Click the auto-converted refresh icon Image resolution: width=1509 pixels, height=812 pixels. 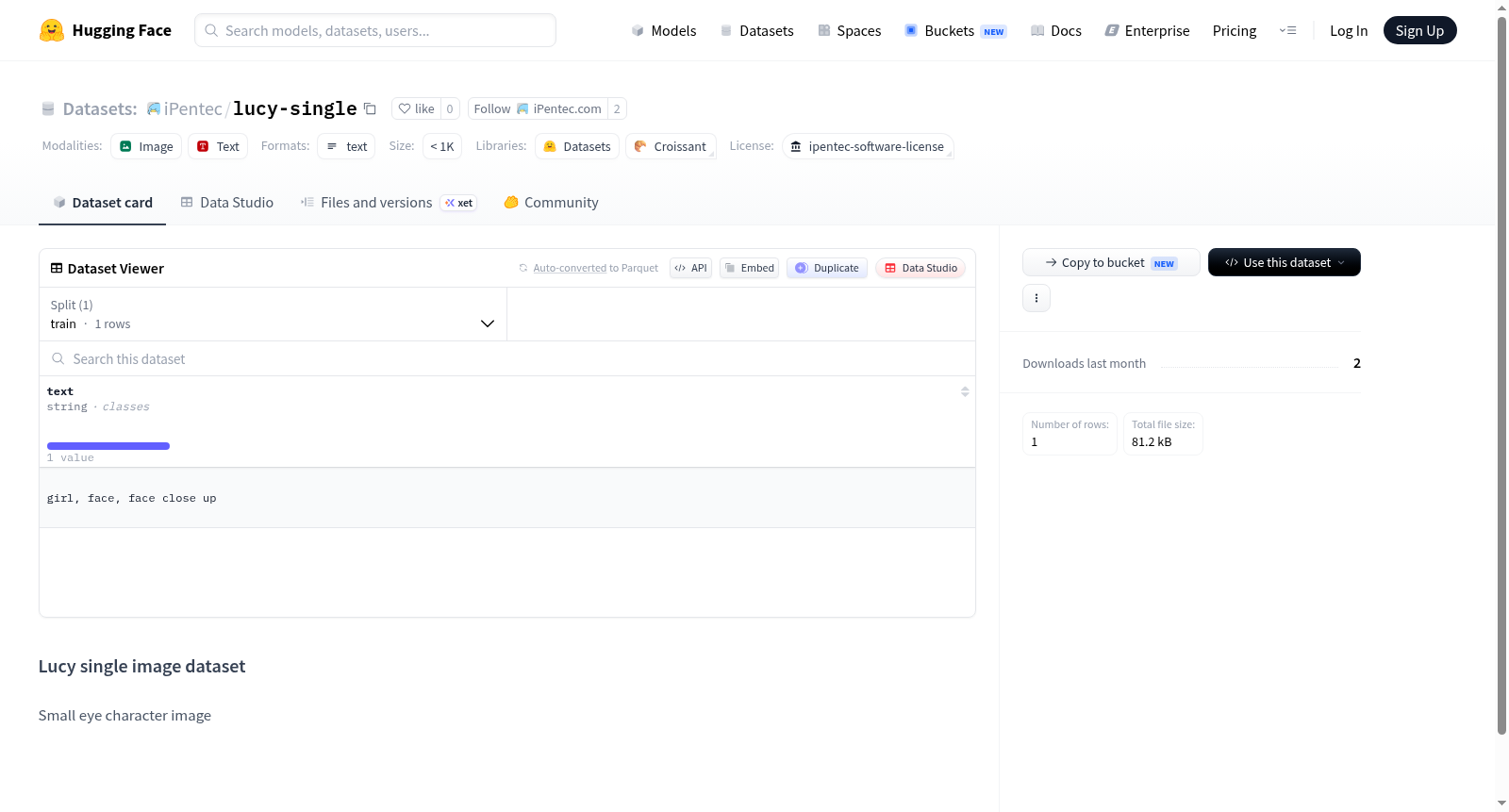point(523,269)
